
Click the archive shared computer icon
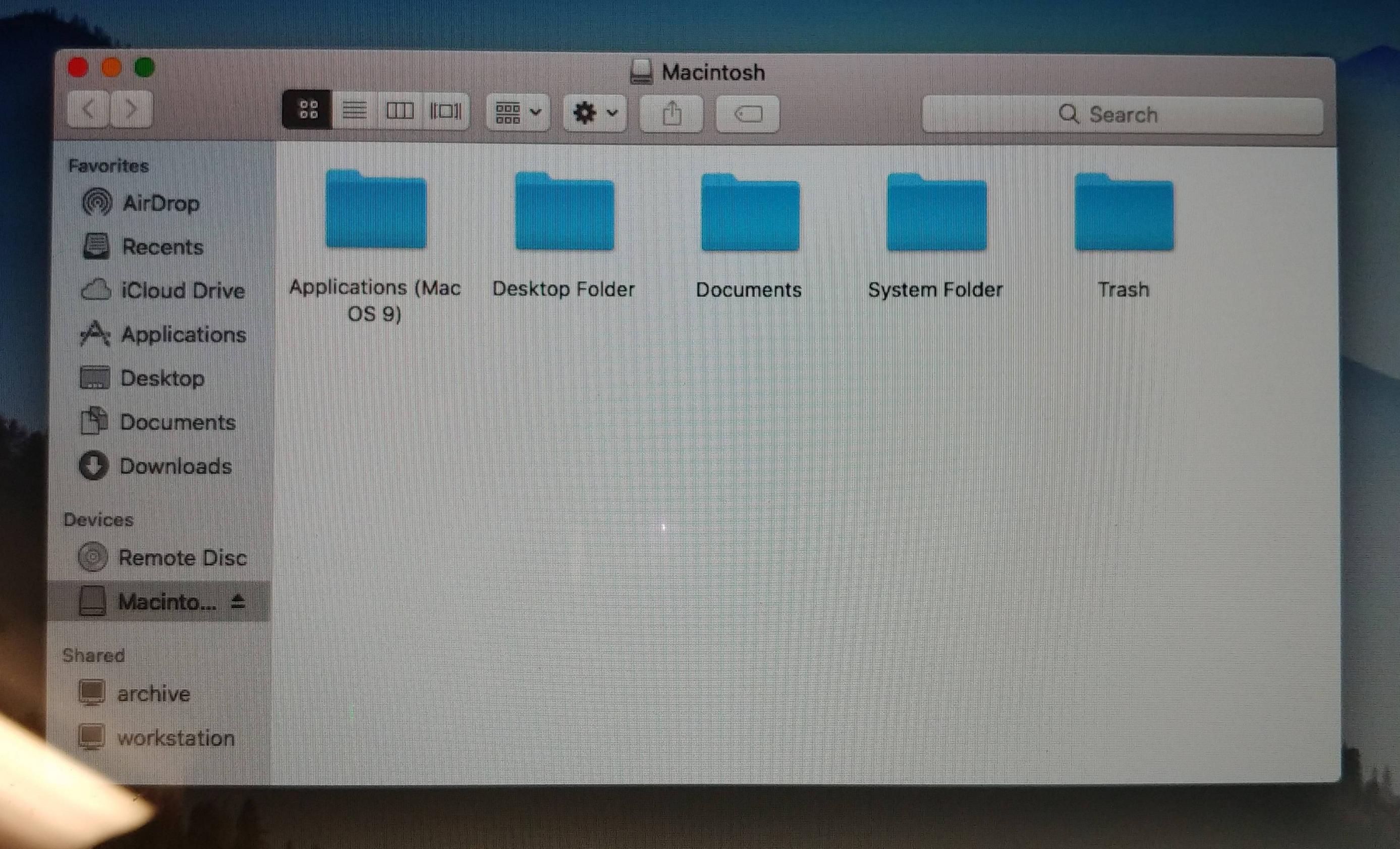(91, 693)
